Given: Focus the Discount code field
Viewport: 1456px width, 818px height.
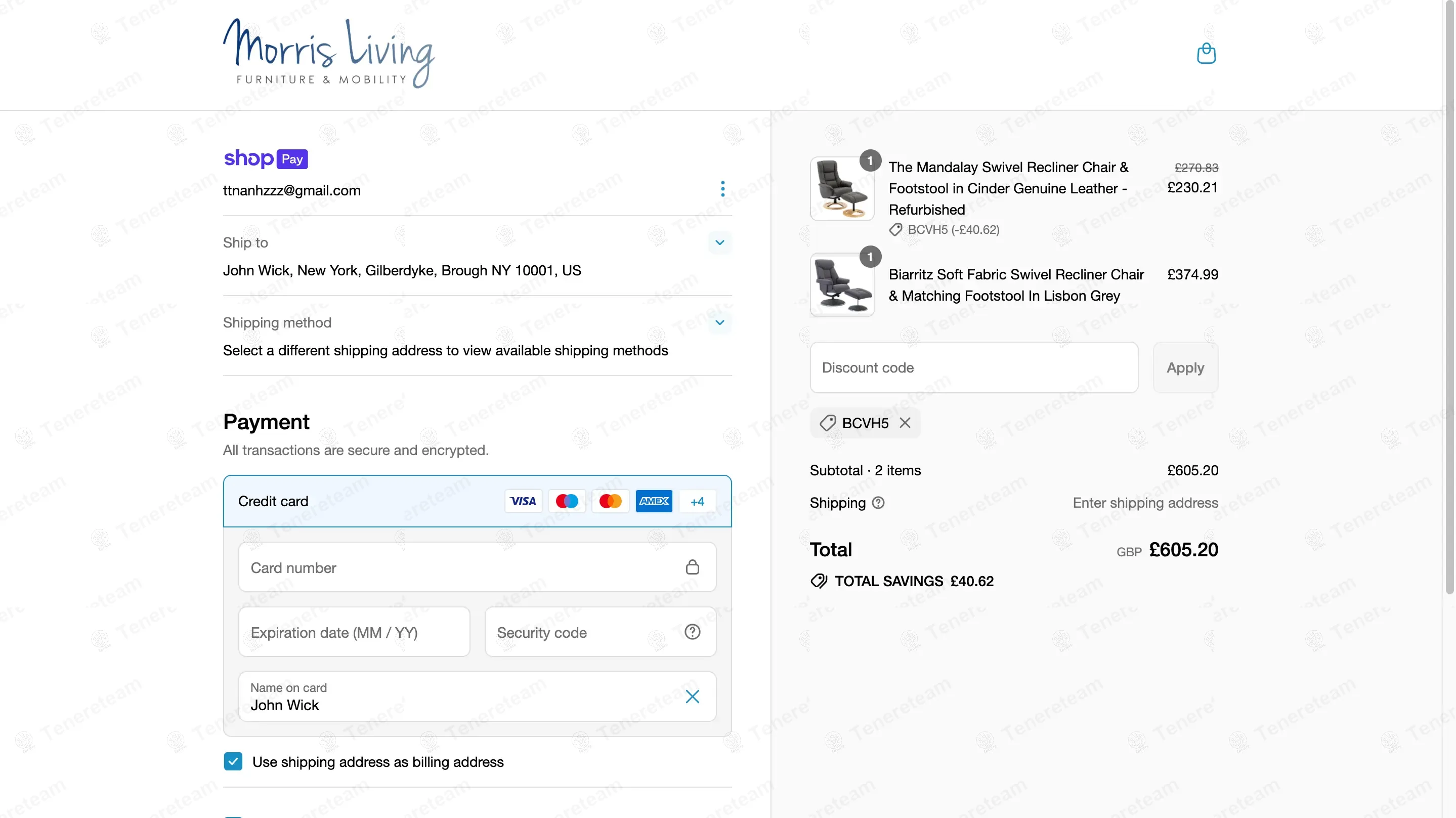Looking at the screenshot, I should coord(973,367).
